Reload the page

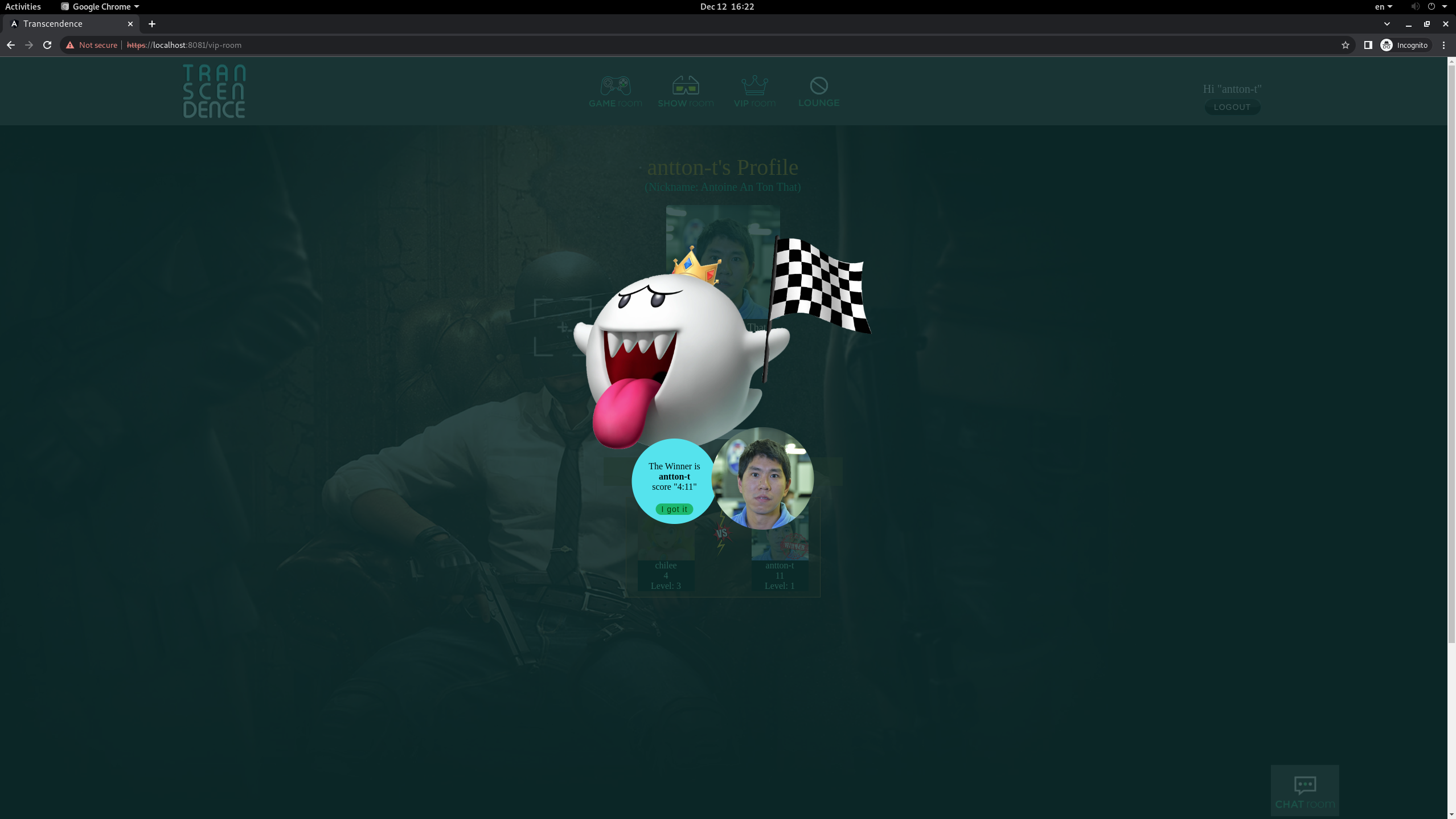[x=47, y=45]
